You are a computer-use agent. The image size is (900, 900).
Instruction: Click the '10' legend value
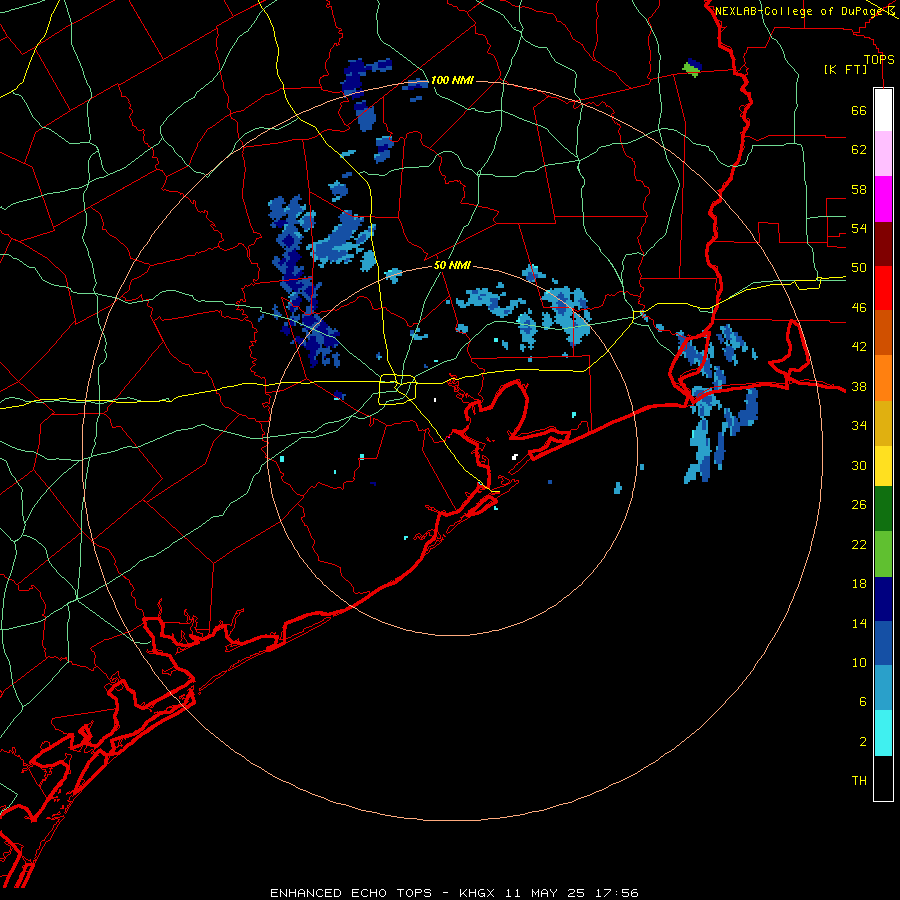pos(859,663)
